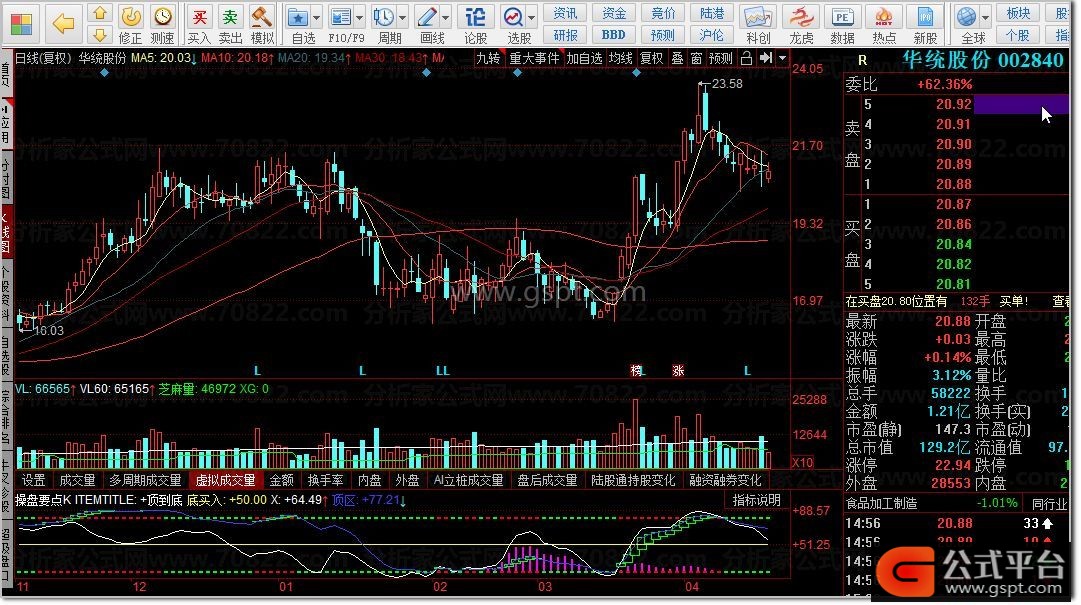1081x605 pixels.
Task: Click the 卖出 sell icon
Action: [230, 17]
